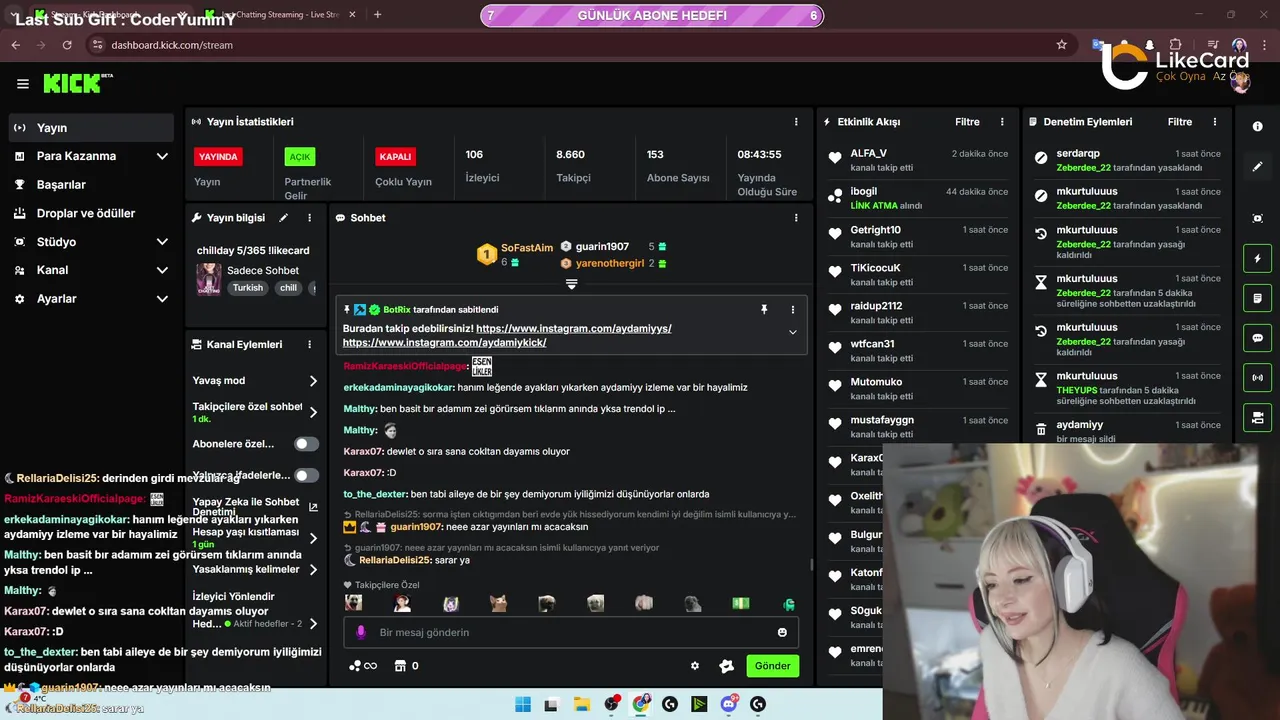The width and height of the screenshot is (1280, 720).
Task: Select the green crewmate emote
Action: point(789,603)
